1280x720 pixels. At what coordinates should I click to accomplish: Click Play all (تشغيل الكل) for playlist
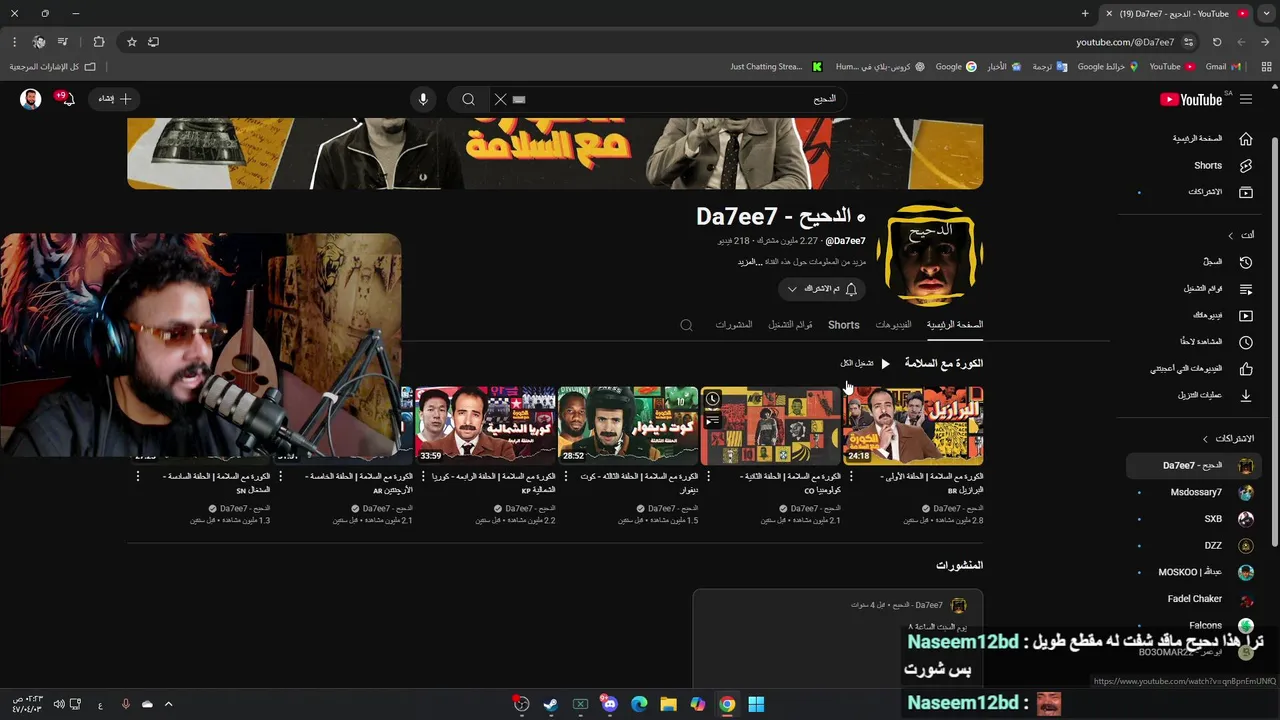[x=865, y=364]
